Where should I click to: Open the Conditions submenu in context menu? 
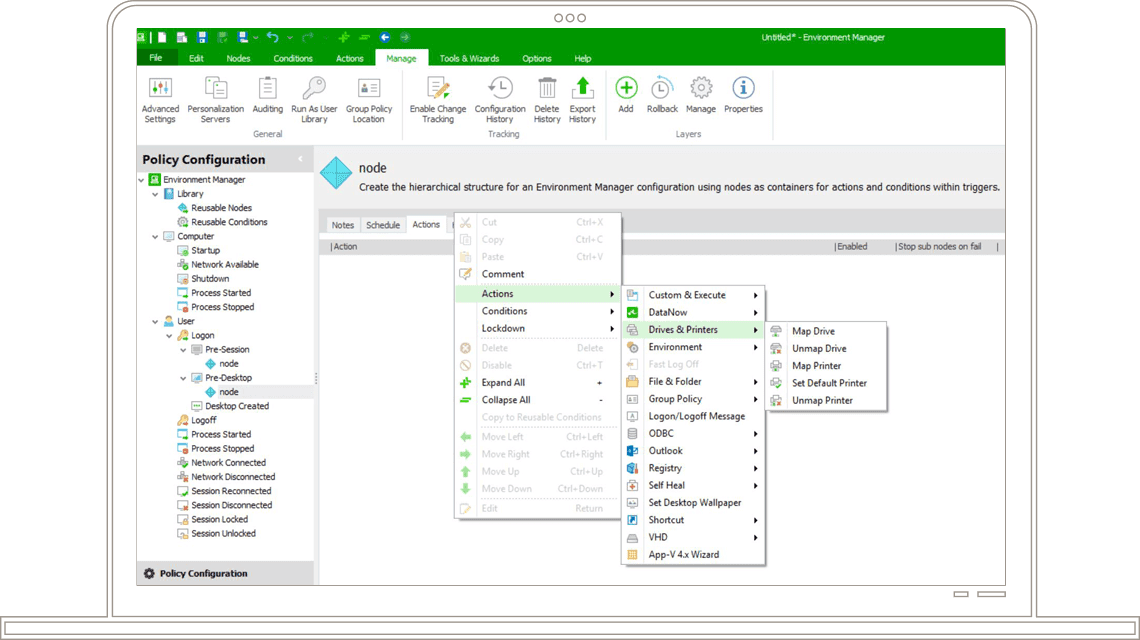(538, 311)
